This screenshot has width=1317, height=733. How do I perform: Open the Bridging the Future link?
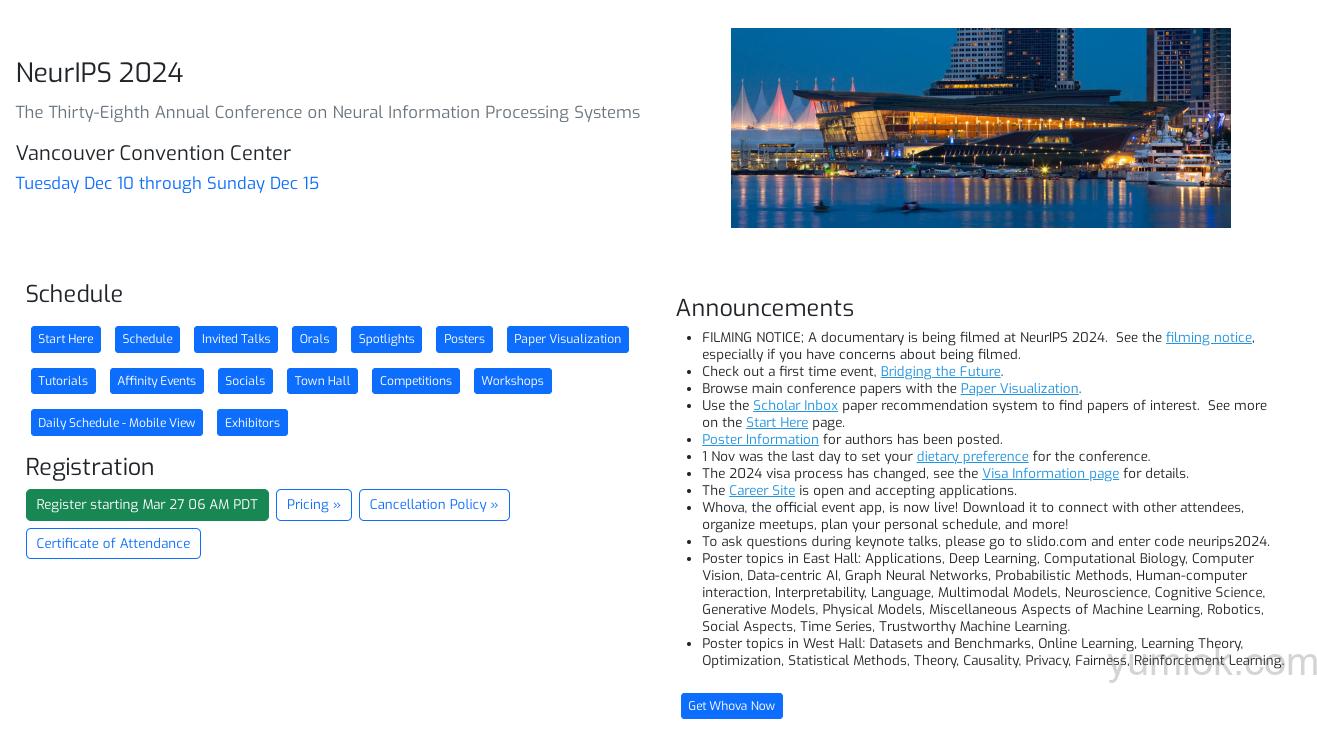click(x=940, y=372)
